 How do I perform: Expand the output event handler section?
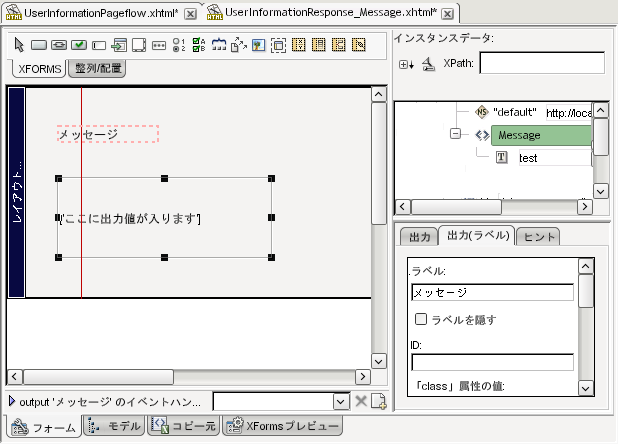[12, 401]
